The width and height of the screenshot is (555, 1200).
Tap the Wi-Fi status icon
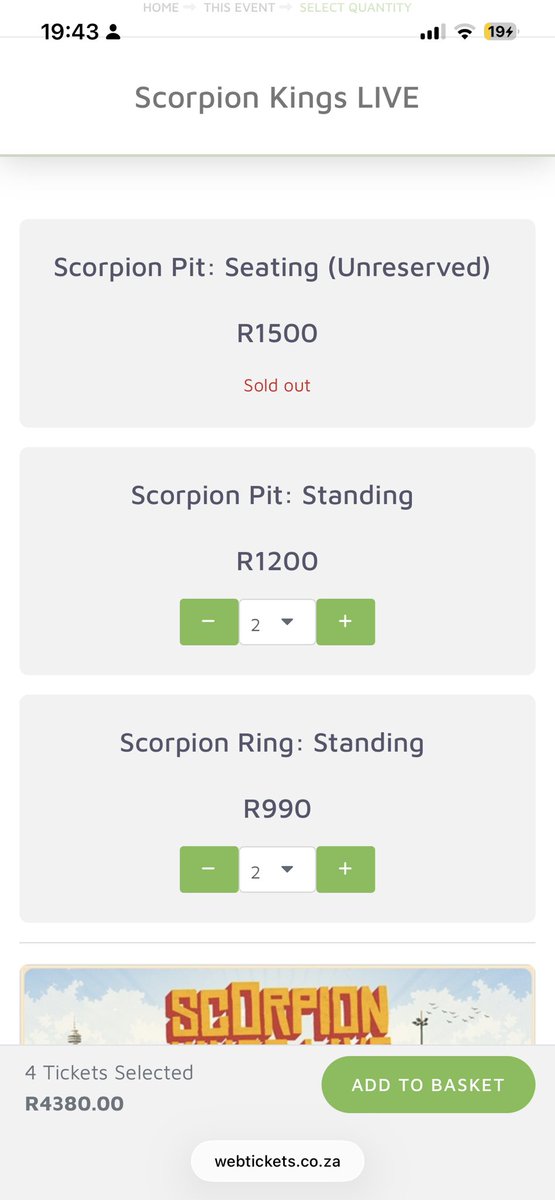463,32
